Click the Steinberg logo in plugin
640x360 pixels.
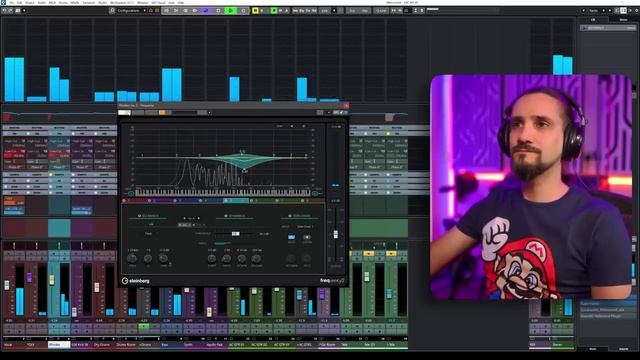136,281
